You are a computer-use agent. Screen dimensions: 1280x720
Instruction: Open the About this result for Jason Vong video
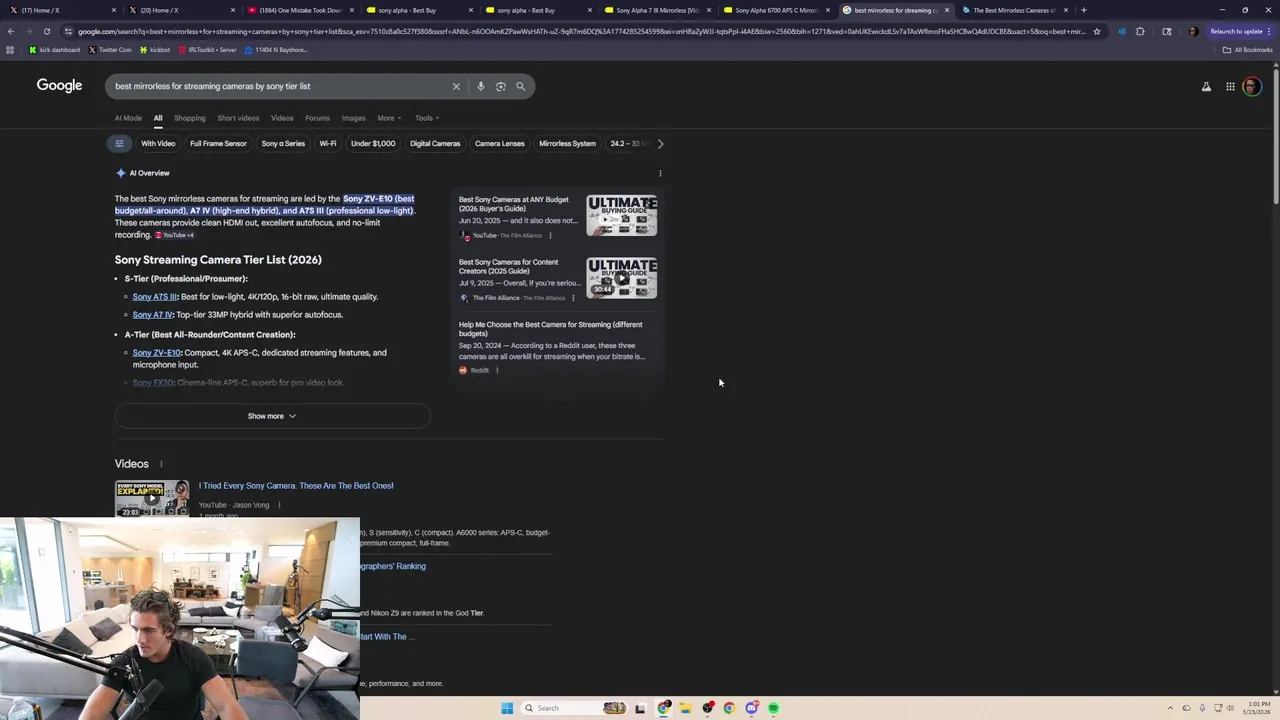[x=279, y=505]
